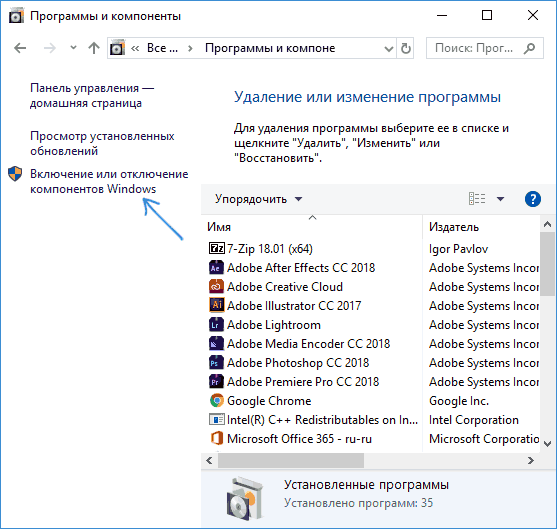Select the Google Chrome icon
Image resolution: width=557 pixels, height=529 pixels.
point(217,401)
